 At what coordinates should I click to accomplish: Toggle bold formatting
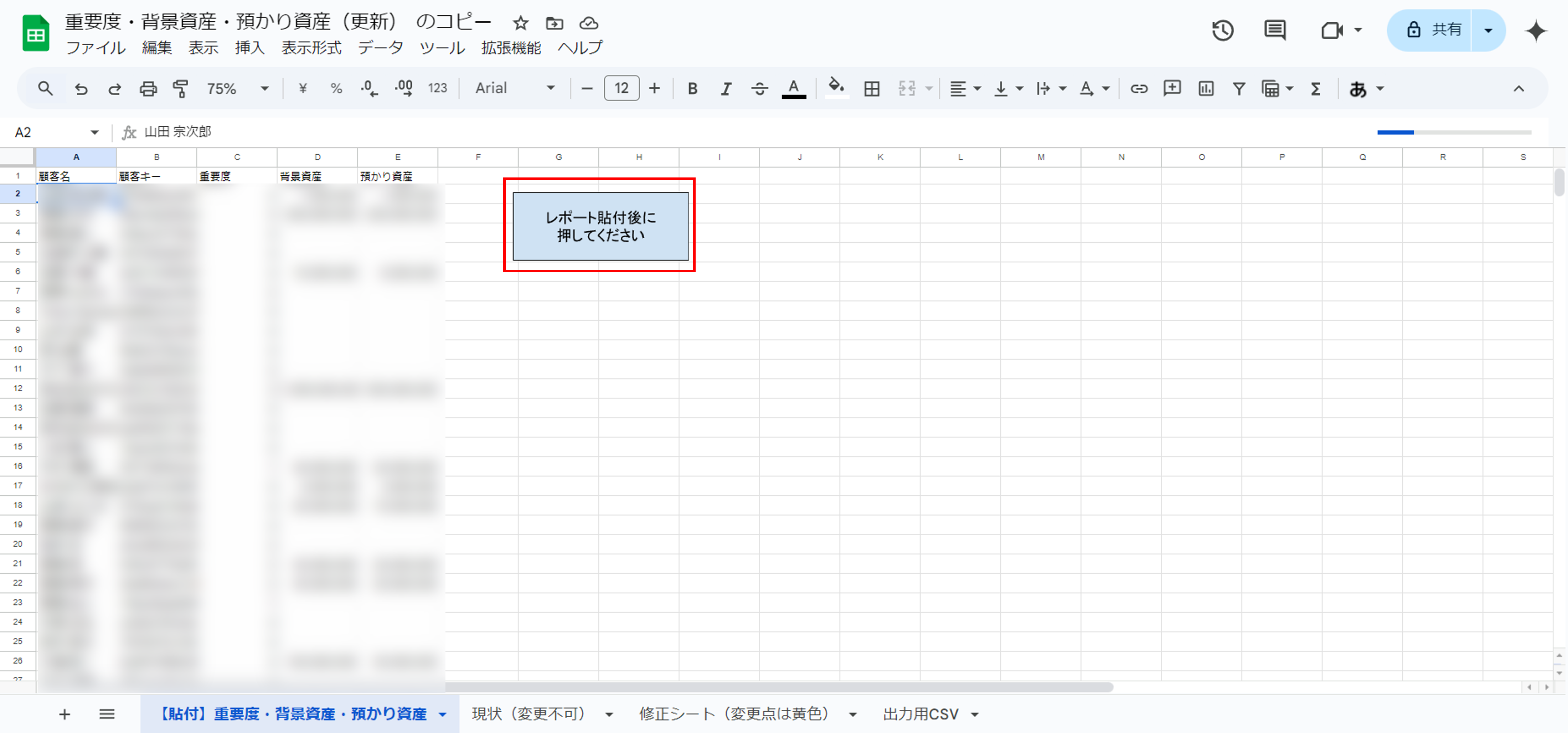[692, 89]
